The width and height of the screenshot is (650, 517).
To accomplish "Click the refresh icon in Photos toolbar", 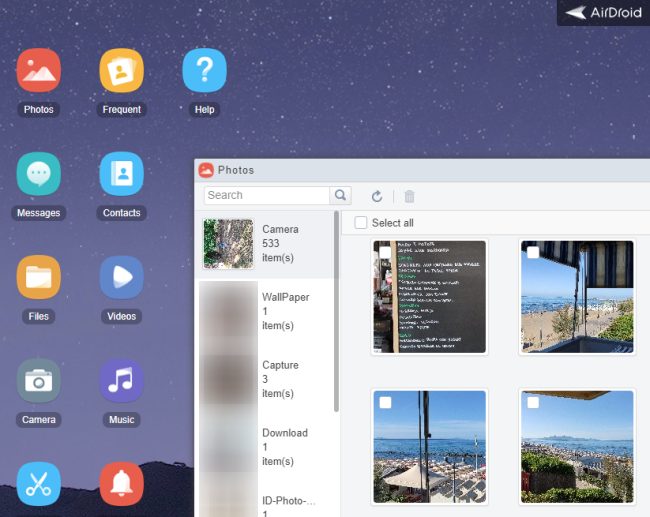I will coord(377,197).
